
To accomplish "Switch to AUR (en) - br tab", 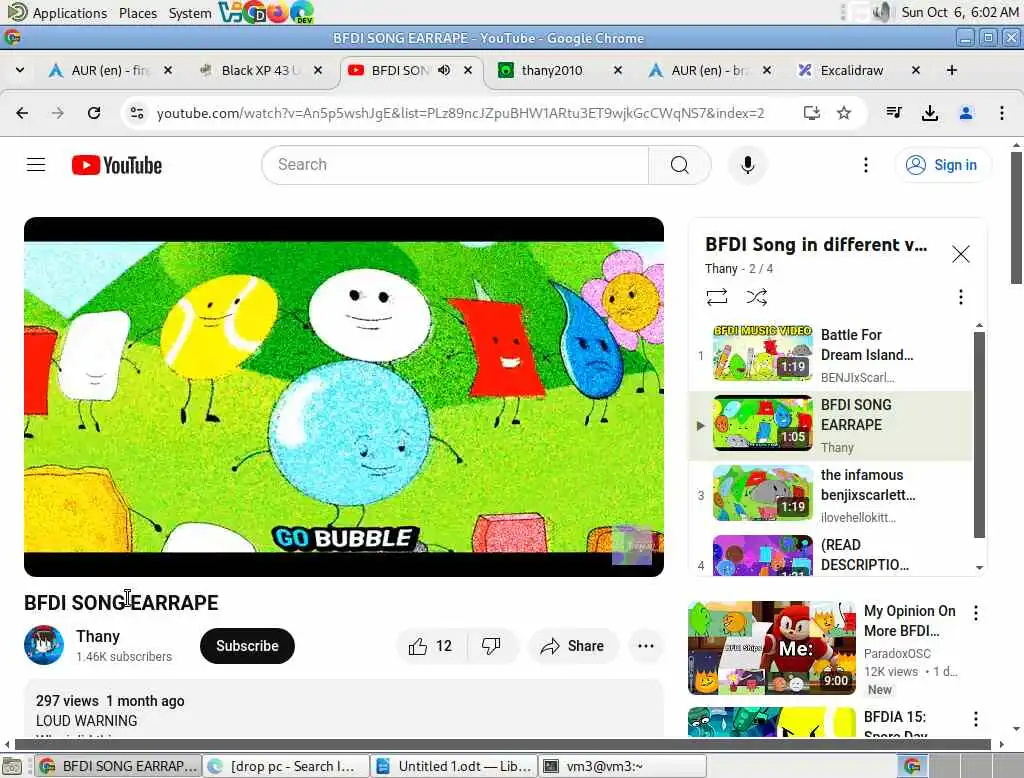I will (709, 70).
